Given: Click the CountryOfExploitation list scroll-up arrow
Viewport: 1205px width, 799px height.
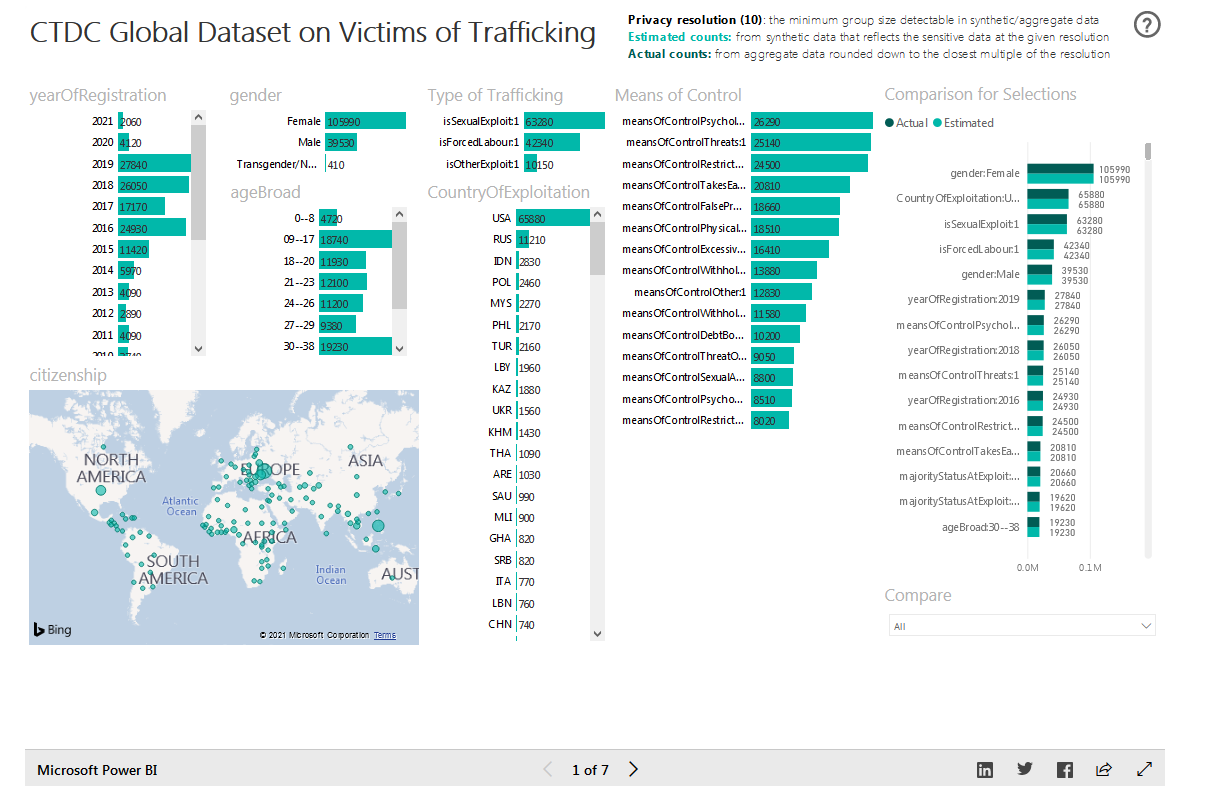Looking at the screenshot, I should (x=598, y=214).
